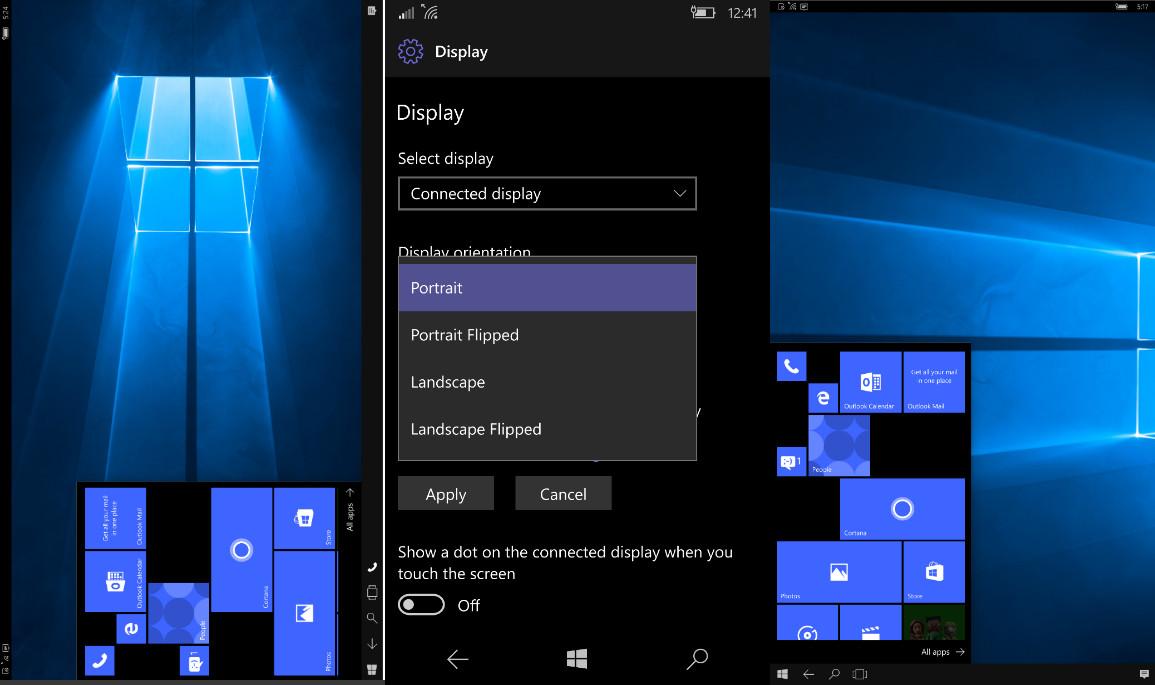
Task: Launch Cortana tile on the rotated left screen
Action: [x=242, y=550]
